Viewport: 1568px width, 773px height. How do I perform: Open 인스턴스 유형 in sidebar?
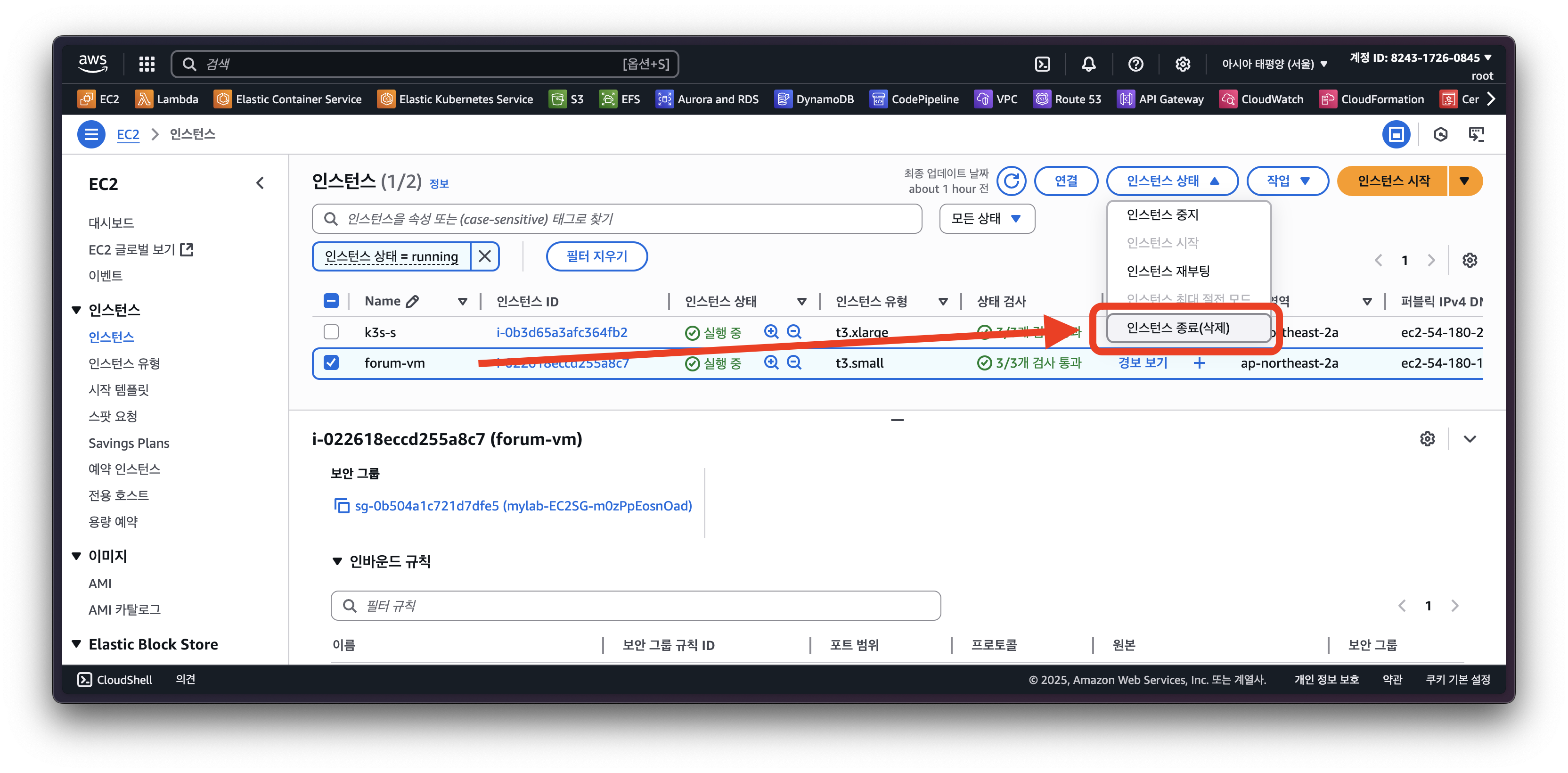[124, 363]
